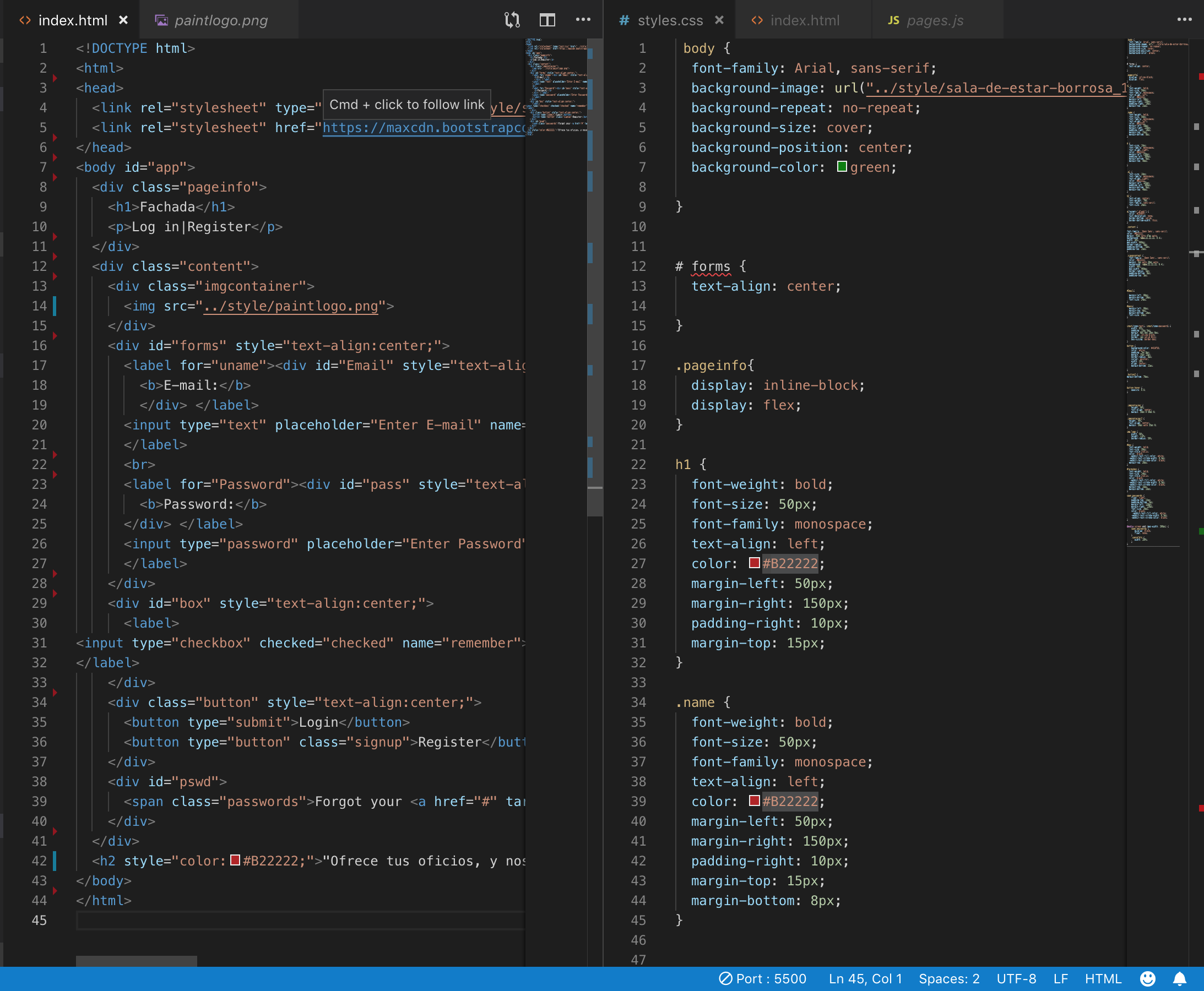This screenshot has height=991, width=1204.
Task: Click the LF end-of-line selector
Action: 1060,979
